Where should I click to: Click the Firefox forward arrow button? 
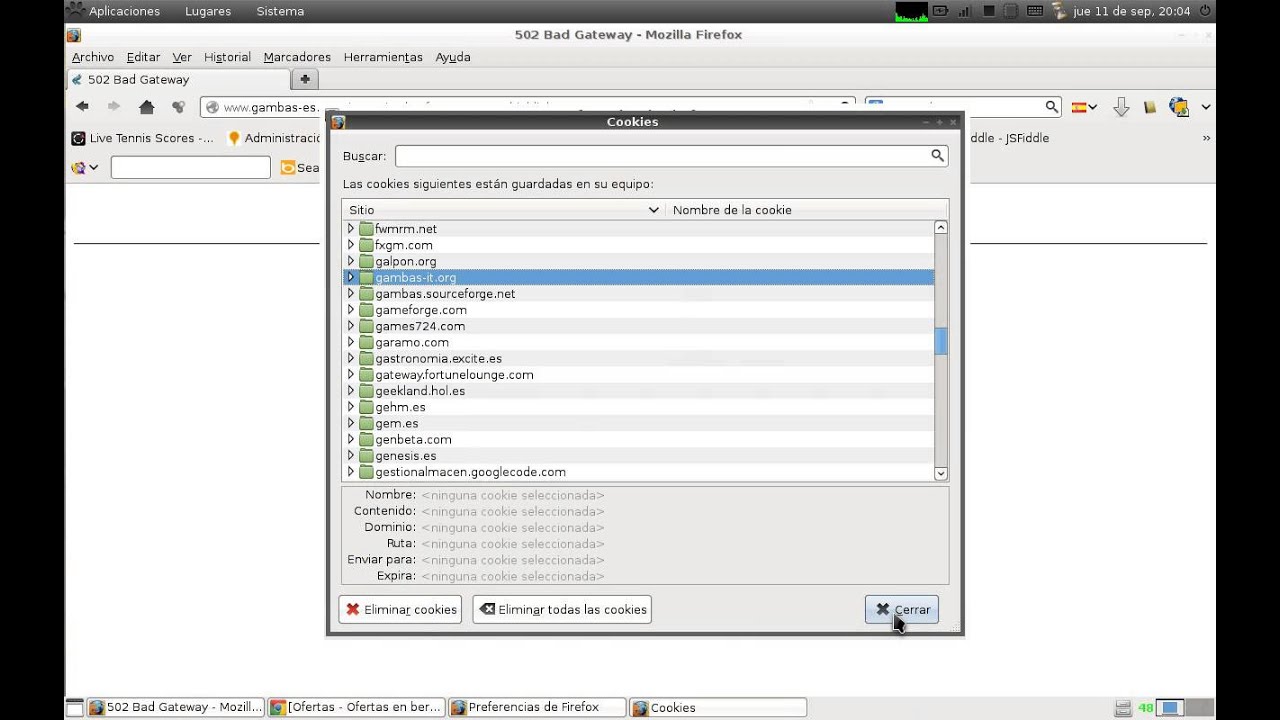pyautogui.click(x=114, y=106)
